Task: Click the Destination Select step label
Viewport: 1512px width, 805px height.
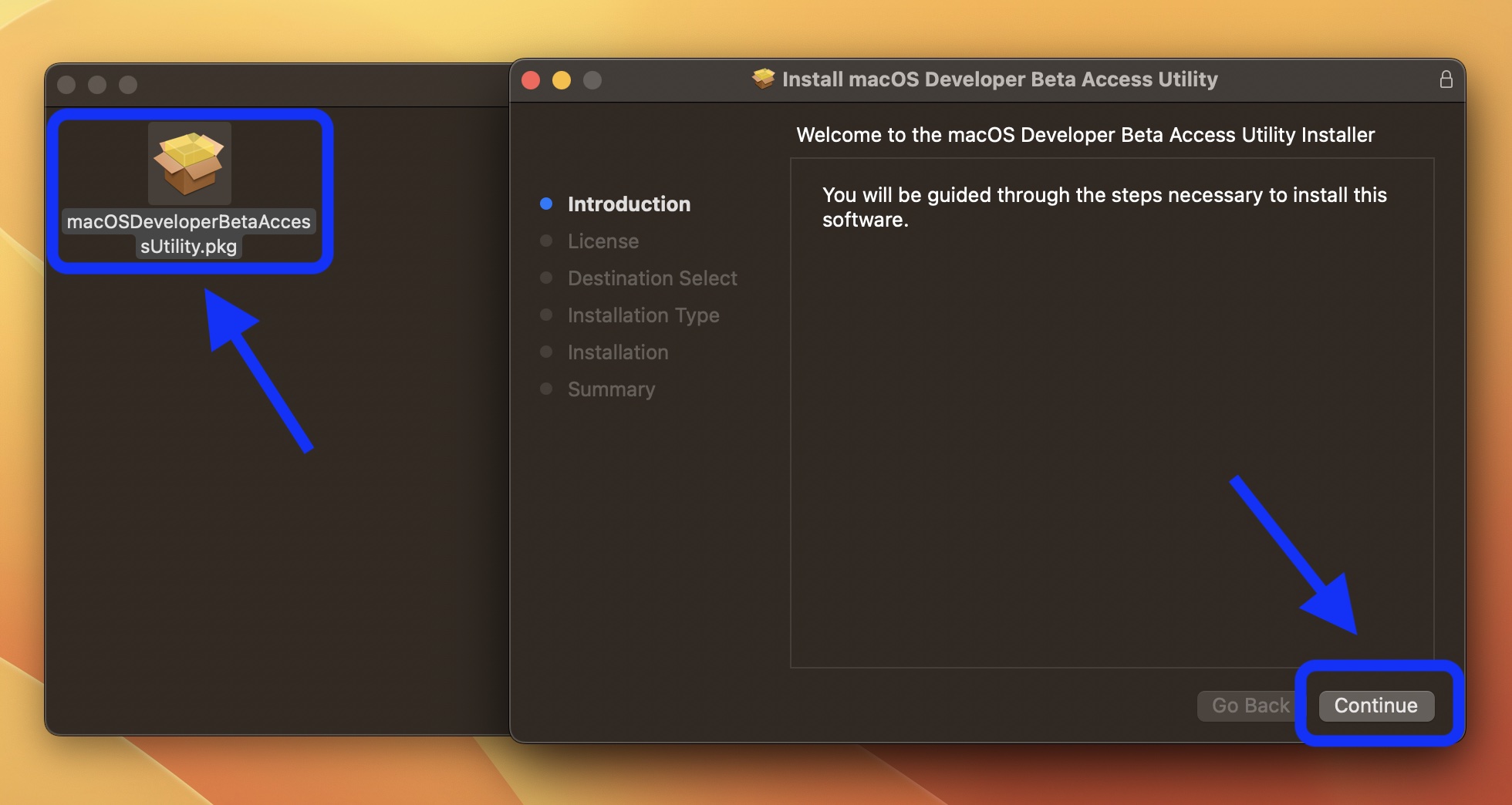Action: pos(652,278)
